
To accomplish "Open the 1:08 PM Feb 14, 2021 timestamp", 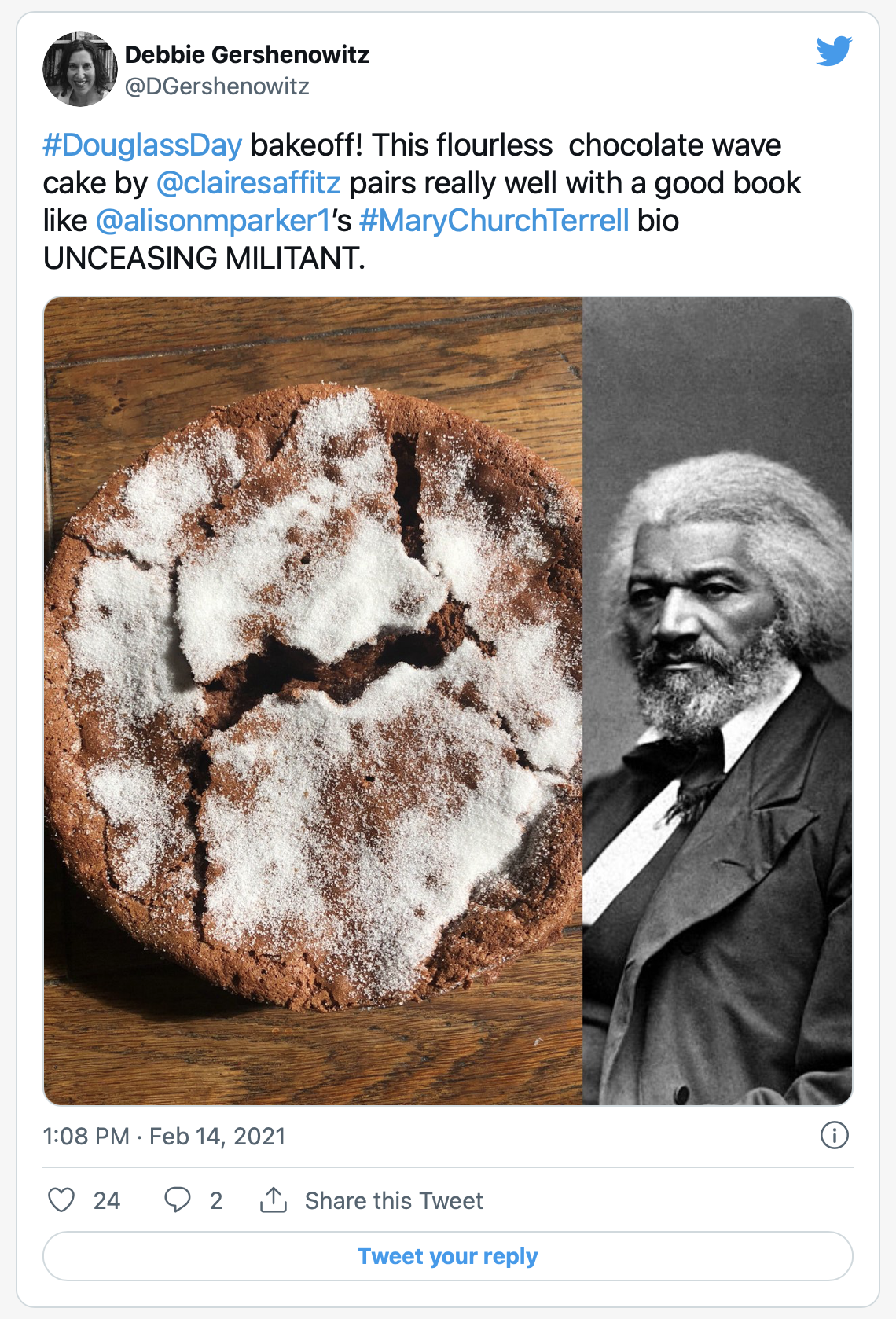I will pos(164,1137).
